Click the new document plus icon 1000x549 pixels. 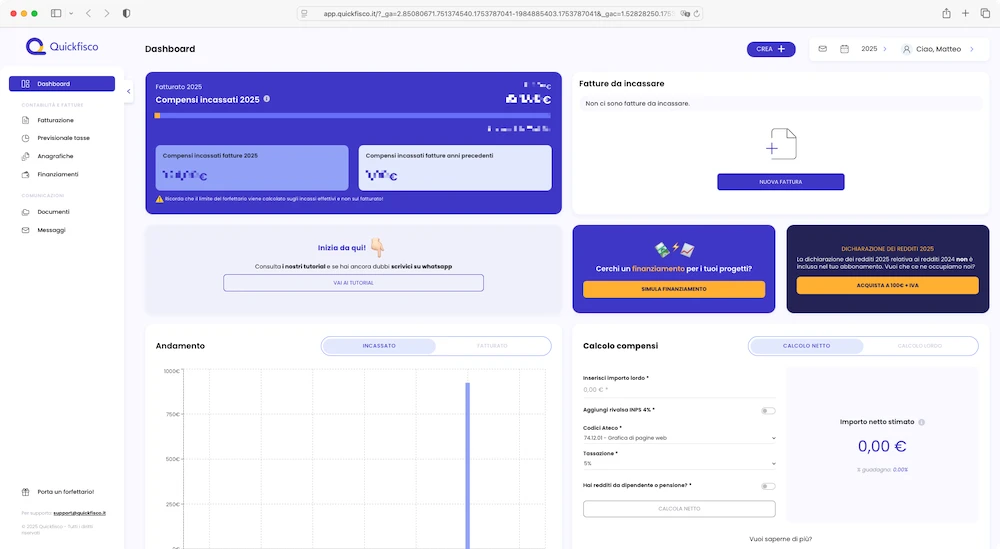(x=780, y=144)
